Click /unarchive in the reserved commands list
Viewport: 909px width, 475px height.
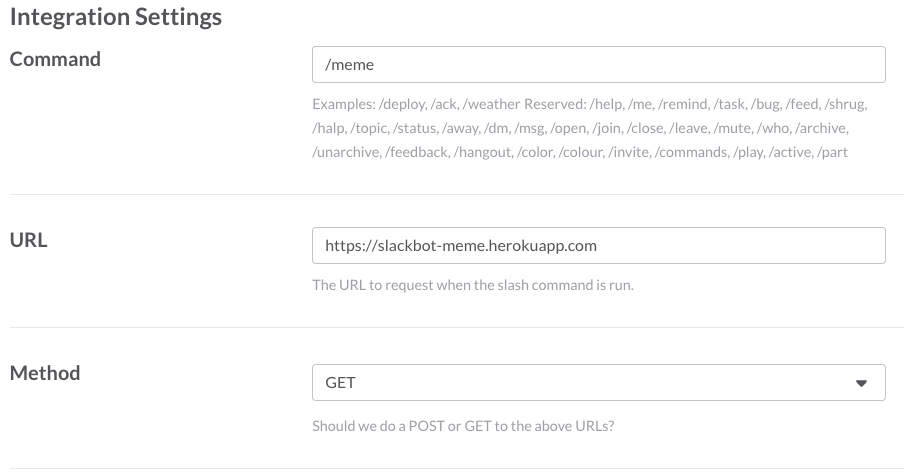pyautogui.click(x=346, y=152)
